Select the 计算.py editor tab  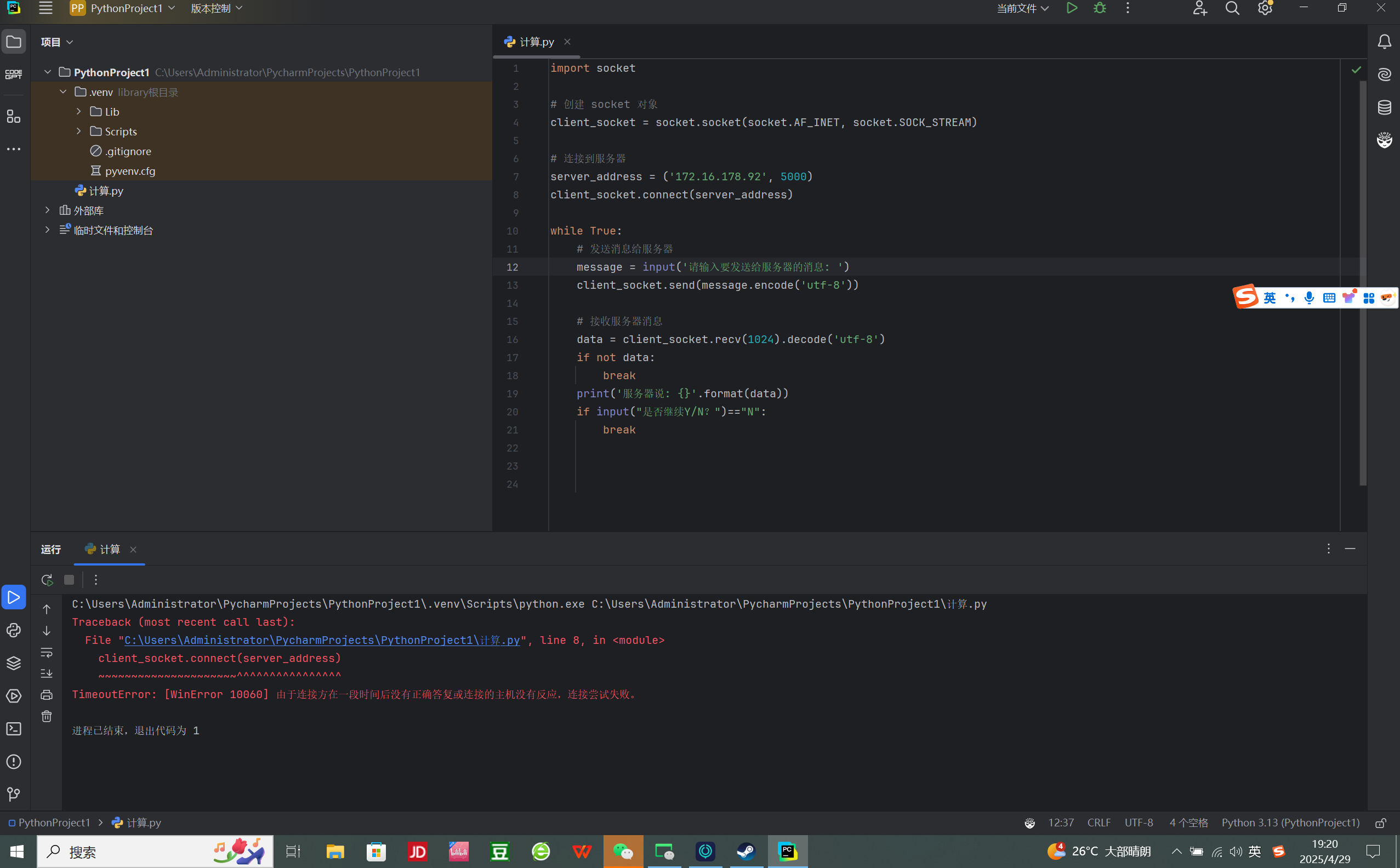click(536, 42)
